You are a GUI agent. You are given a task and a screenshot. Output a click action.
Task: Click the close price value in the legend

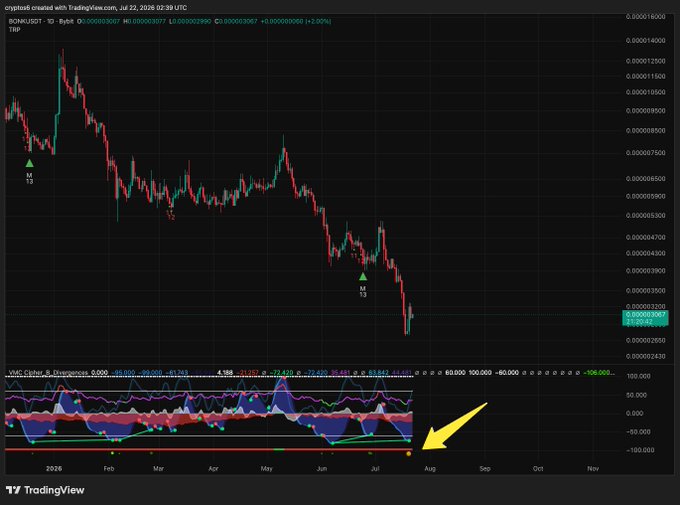point(238,21)
